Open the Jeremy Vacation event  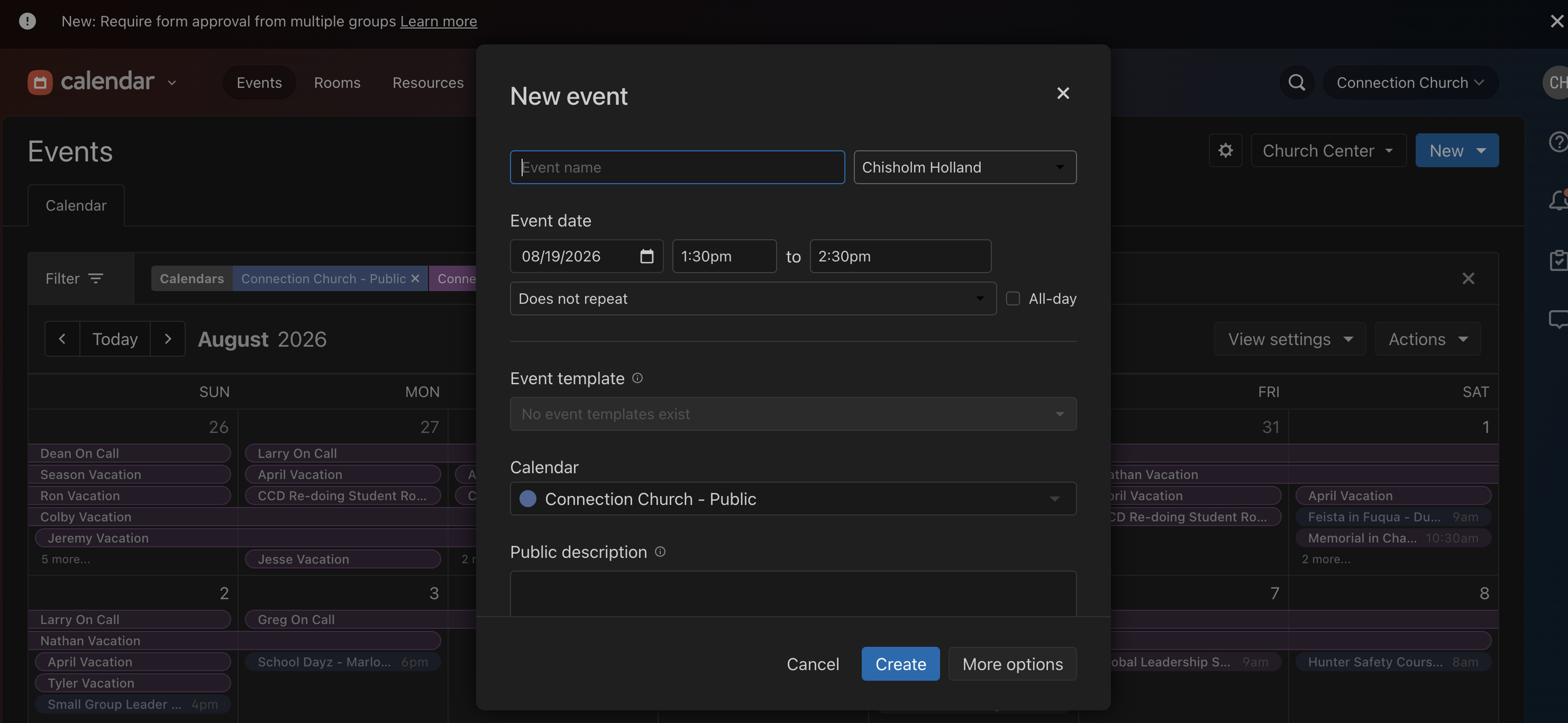tap(256, 538)
